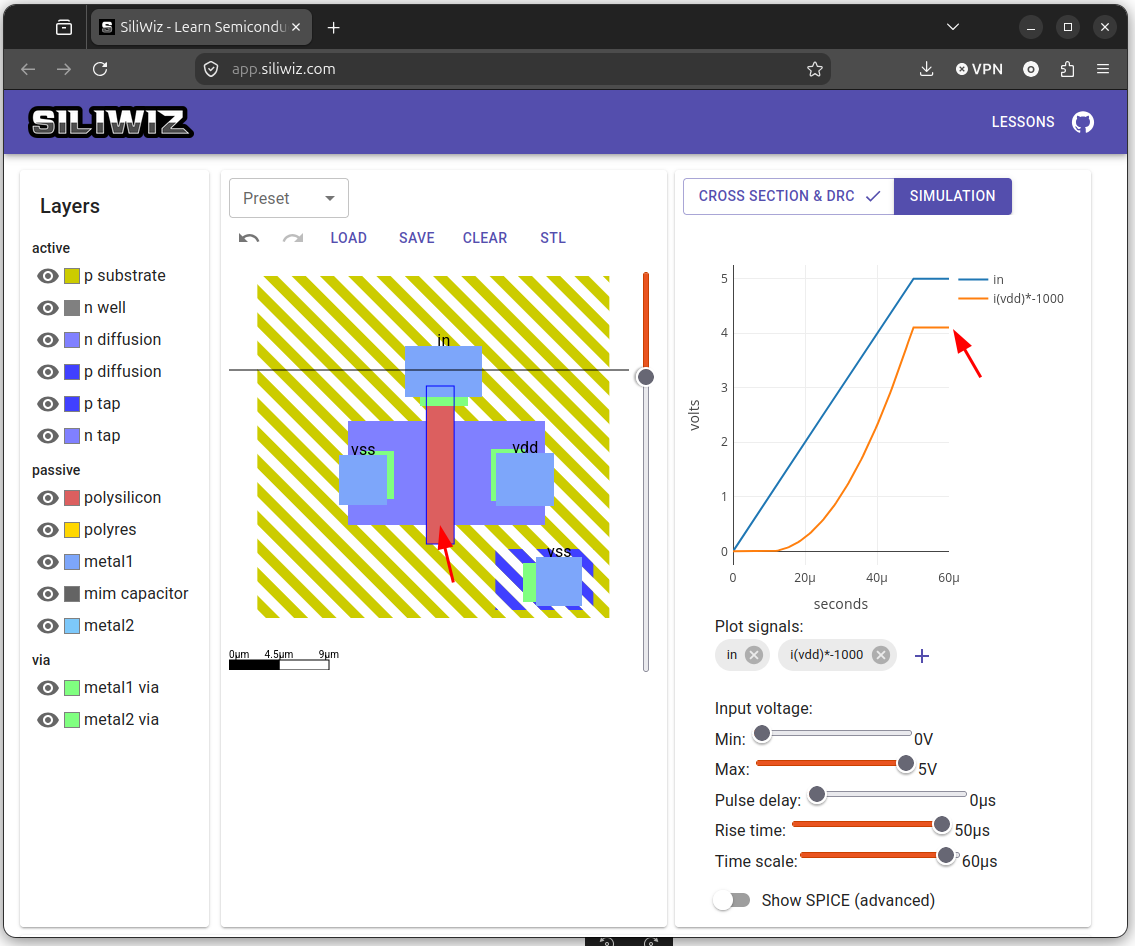Select the metal1 color swatch
Viewport: 1135px width, 946px height.
[72, 562]
